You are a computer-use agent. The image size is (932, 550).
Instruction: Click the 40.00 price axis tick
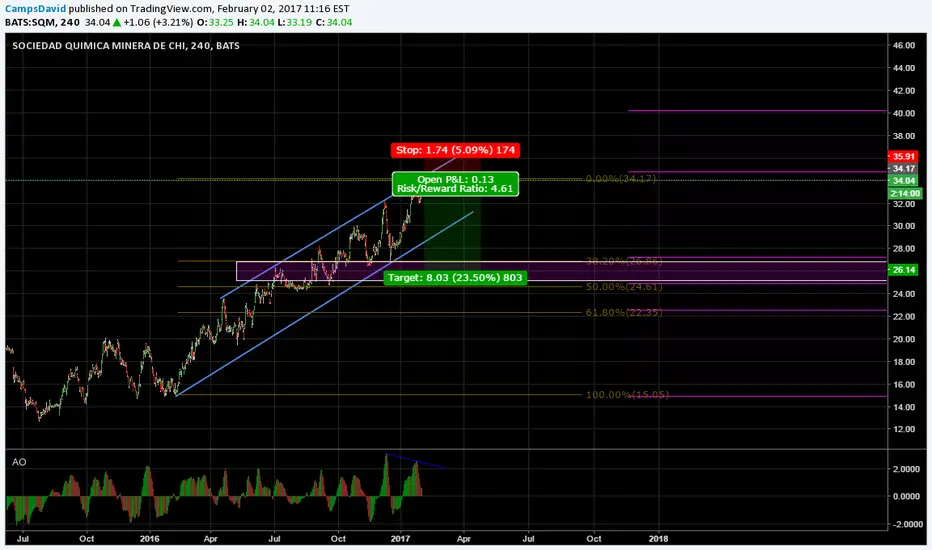click(x=903, y=113)
